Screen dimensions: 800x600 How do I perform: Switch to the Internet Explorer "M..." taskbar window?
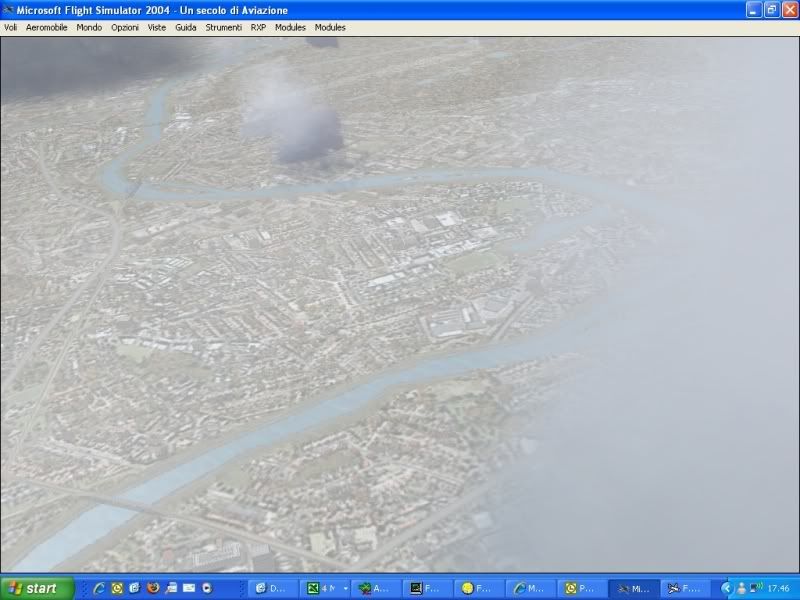tap(531, 588)
